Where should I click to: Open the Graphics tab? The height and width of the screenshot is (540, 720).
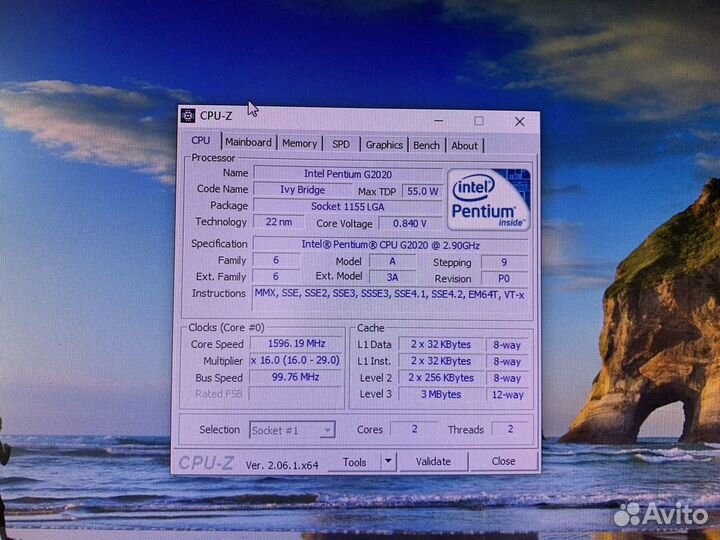point(384,145)
